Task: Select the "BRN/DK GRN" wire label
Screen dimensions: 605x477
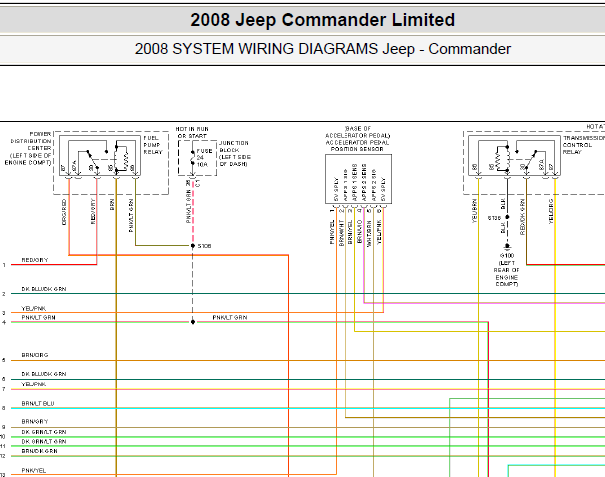Action: 39,451
